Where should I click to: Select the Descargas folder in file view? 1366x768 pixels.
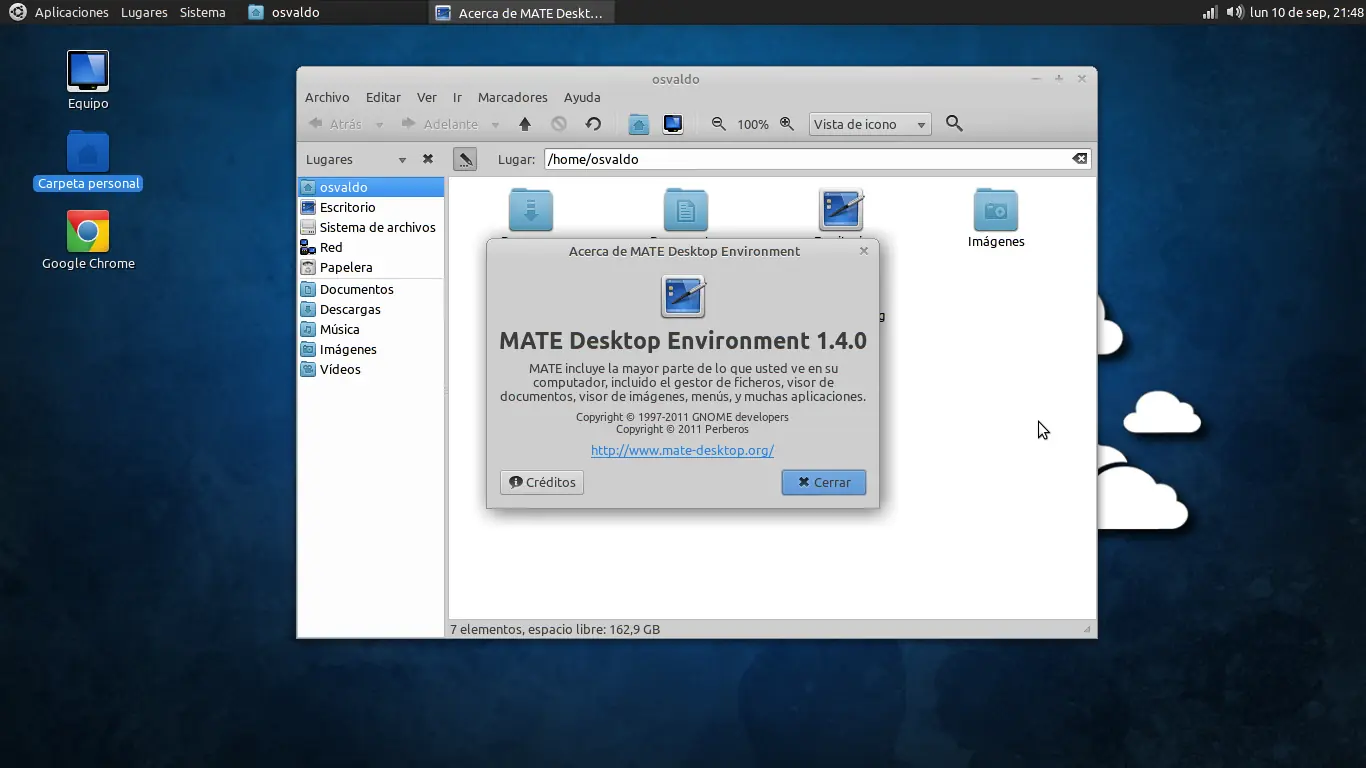(531, 211)
